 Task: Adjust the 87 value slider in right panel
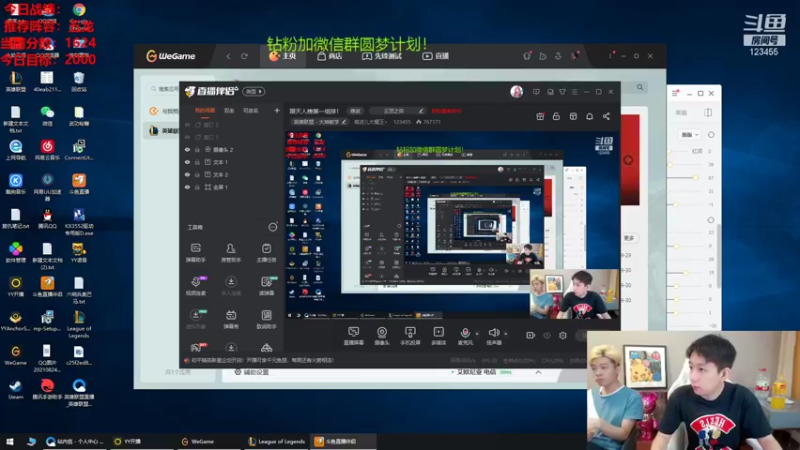tap(695, 178)
